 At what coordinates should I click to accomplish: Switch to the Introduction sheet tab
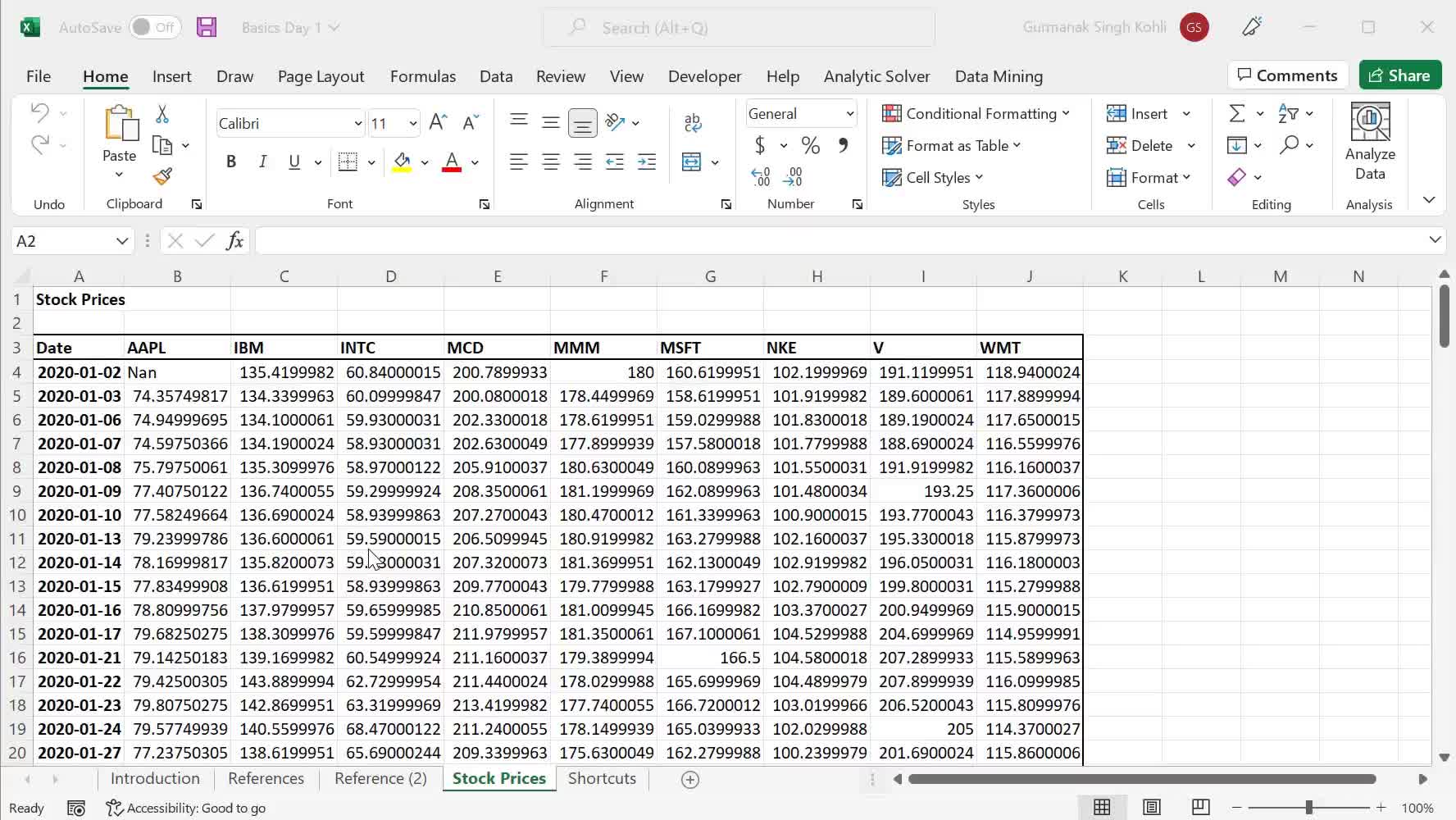coord(155,778)
